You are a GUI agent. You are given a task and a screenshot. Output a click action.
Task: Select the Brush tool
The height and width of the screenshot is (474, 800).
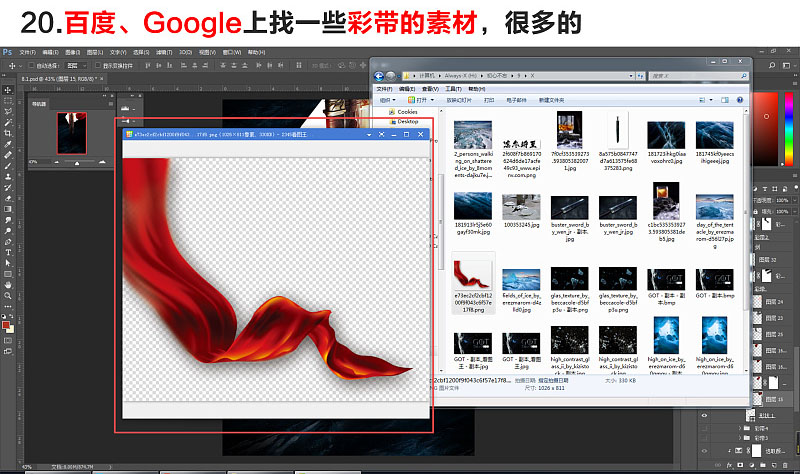tap(8, 166)
